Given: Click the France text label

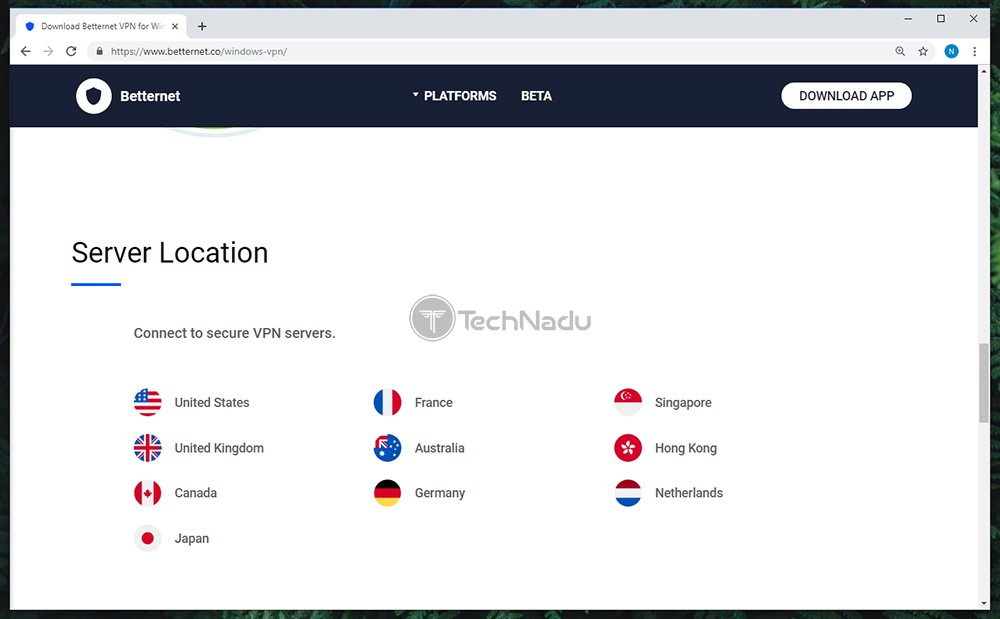Looking at the screenshot, I should 434,402.
